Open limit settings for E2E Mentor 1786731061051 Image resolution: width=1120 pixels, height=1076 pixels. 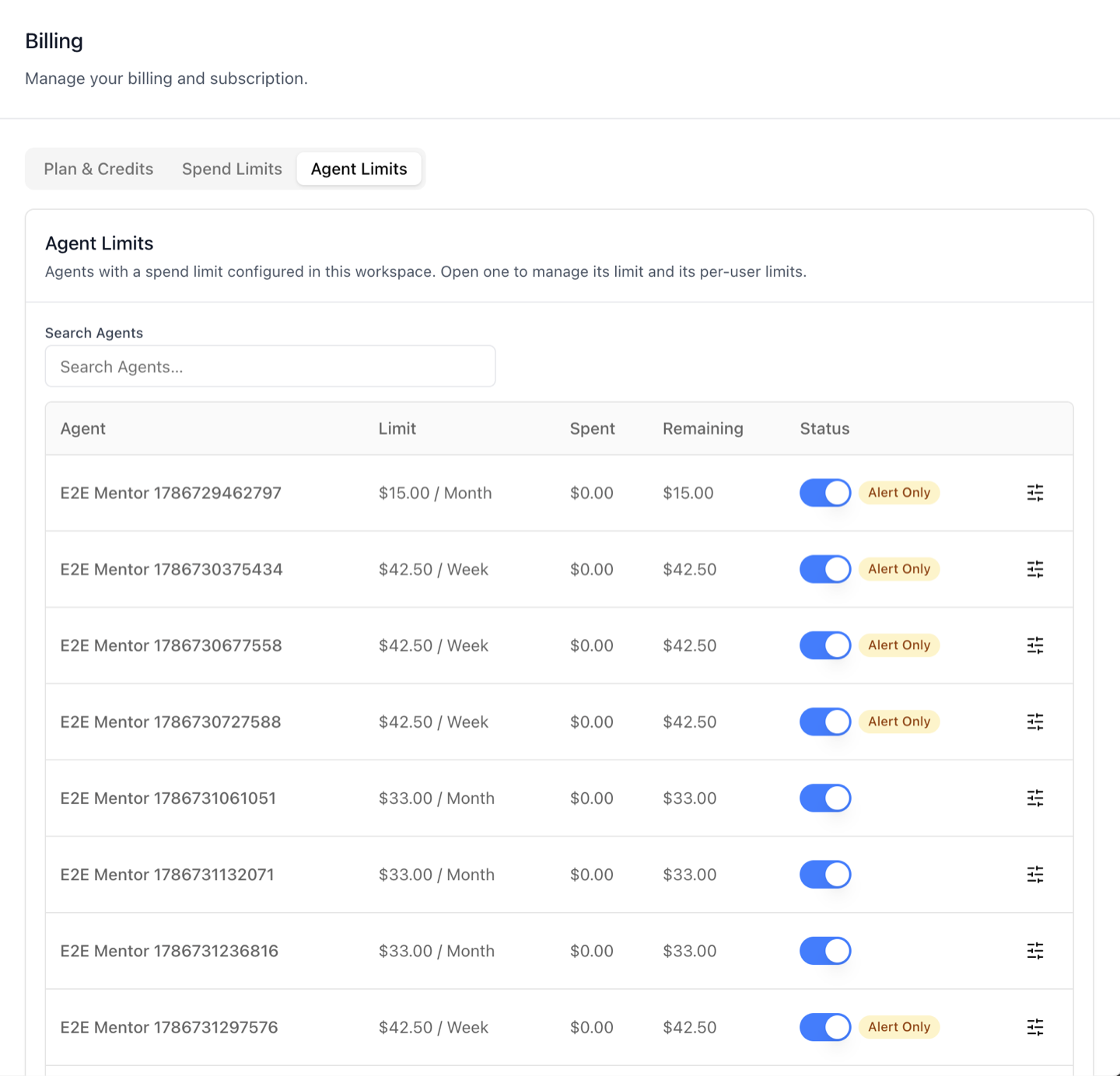point(1034,798)
